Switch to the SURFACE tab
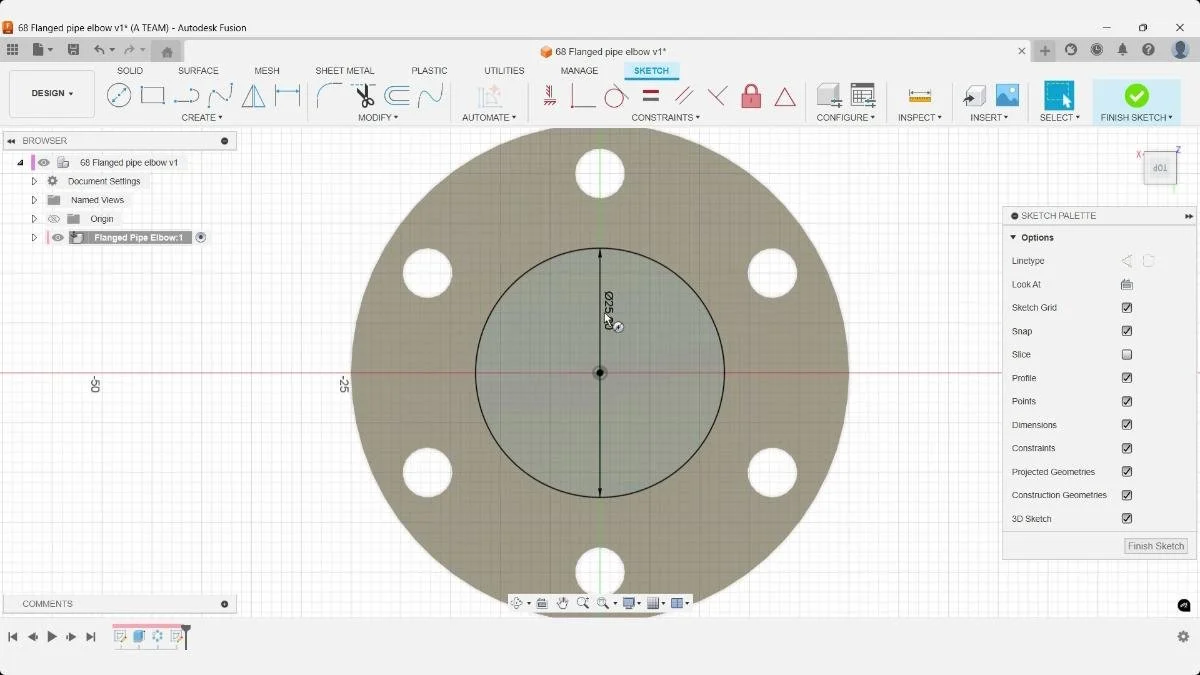Screen dimensions: 1200x675 pyautogui.click(x=198, y=71)
